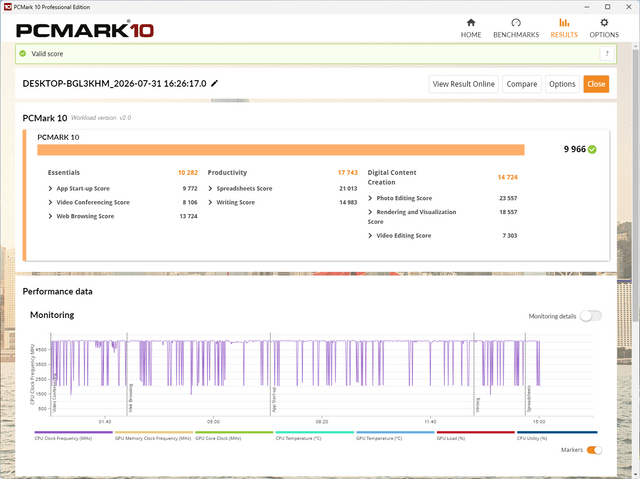
Task: Expand App Start-up Score details
Action: point(50,188)
